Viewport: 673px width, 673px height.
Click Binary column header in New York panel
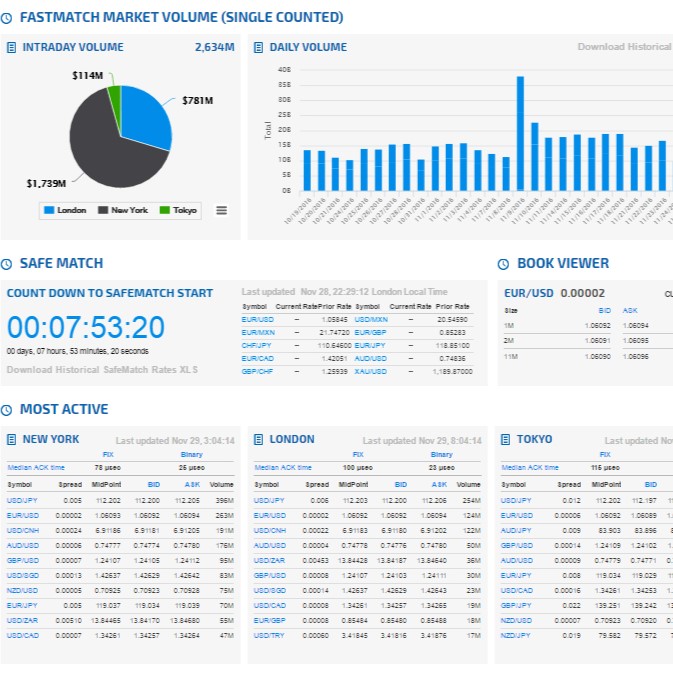tap(191, 454)
